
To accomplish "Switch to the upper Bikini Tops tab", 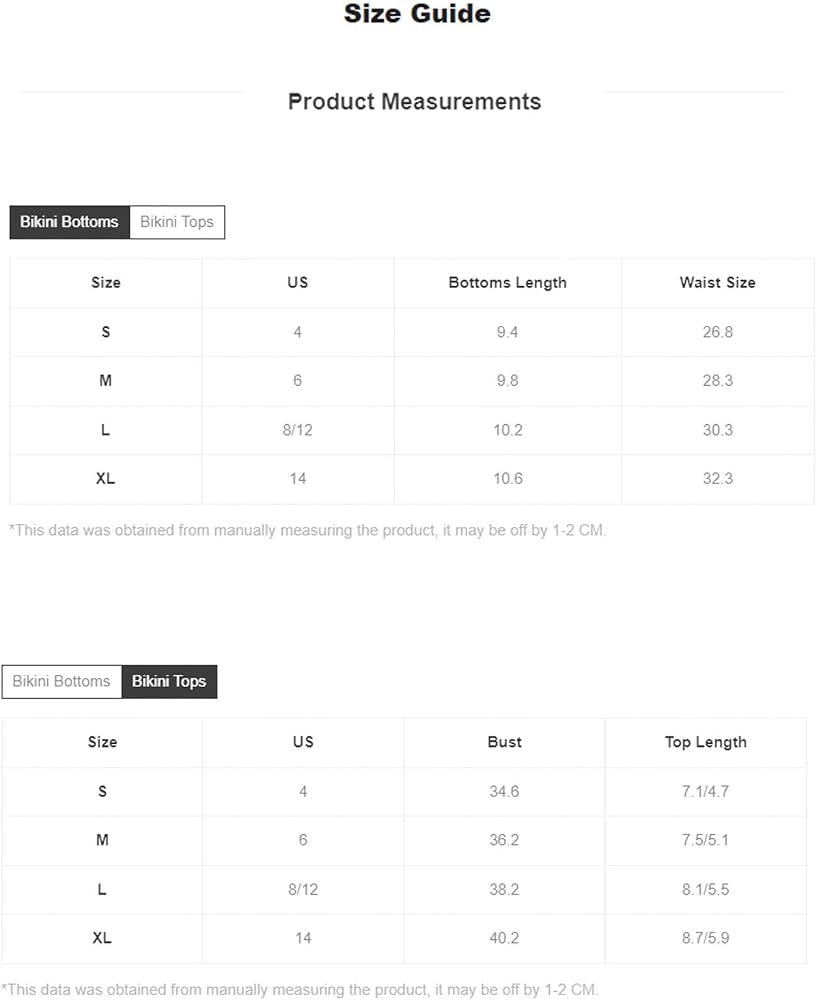I will (x=177, y=222).
